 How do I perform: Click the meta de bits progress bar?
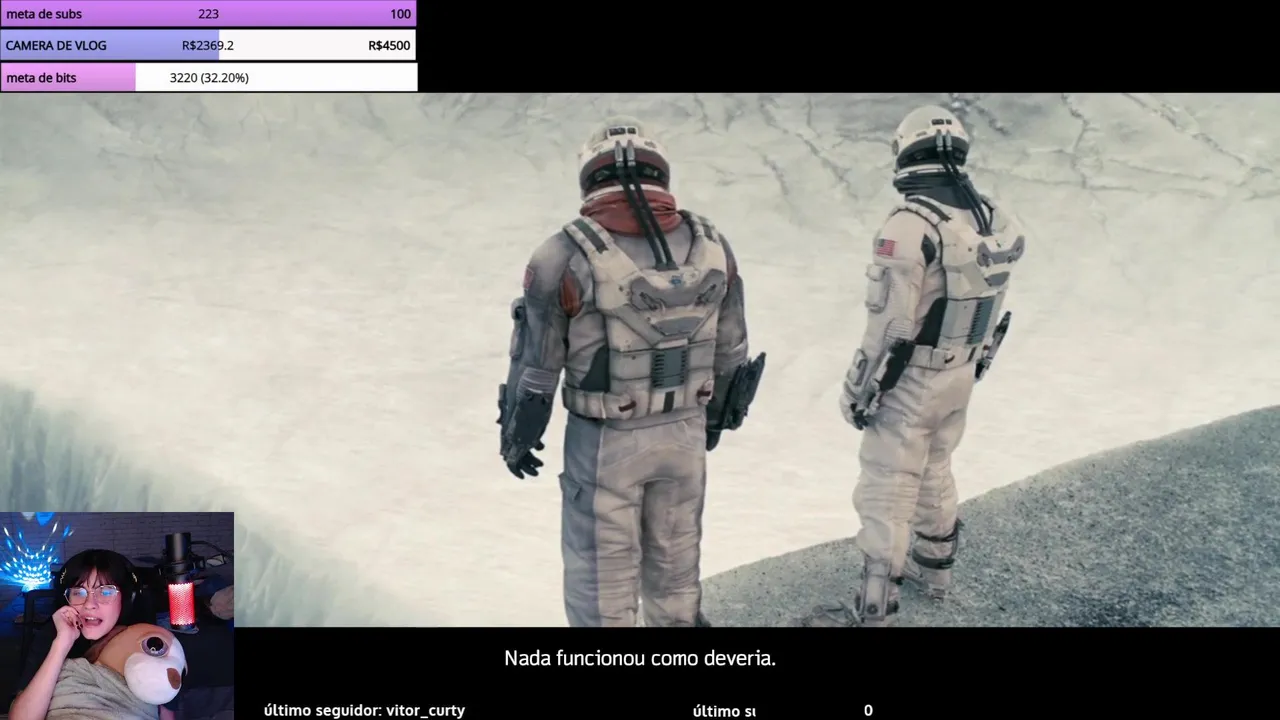point(208,77)
